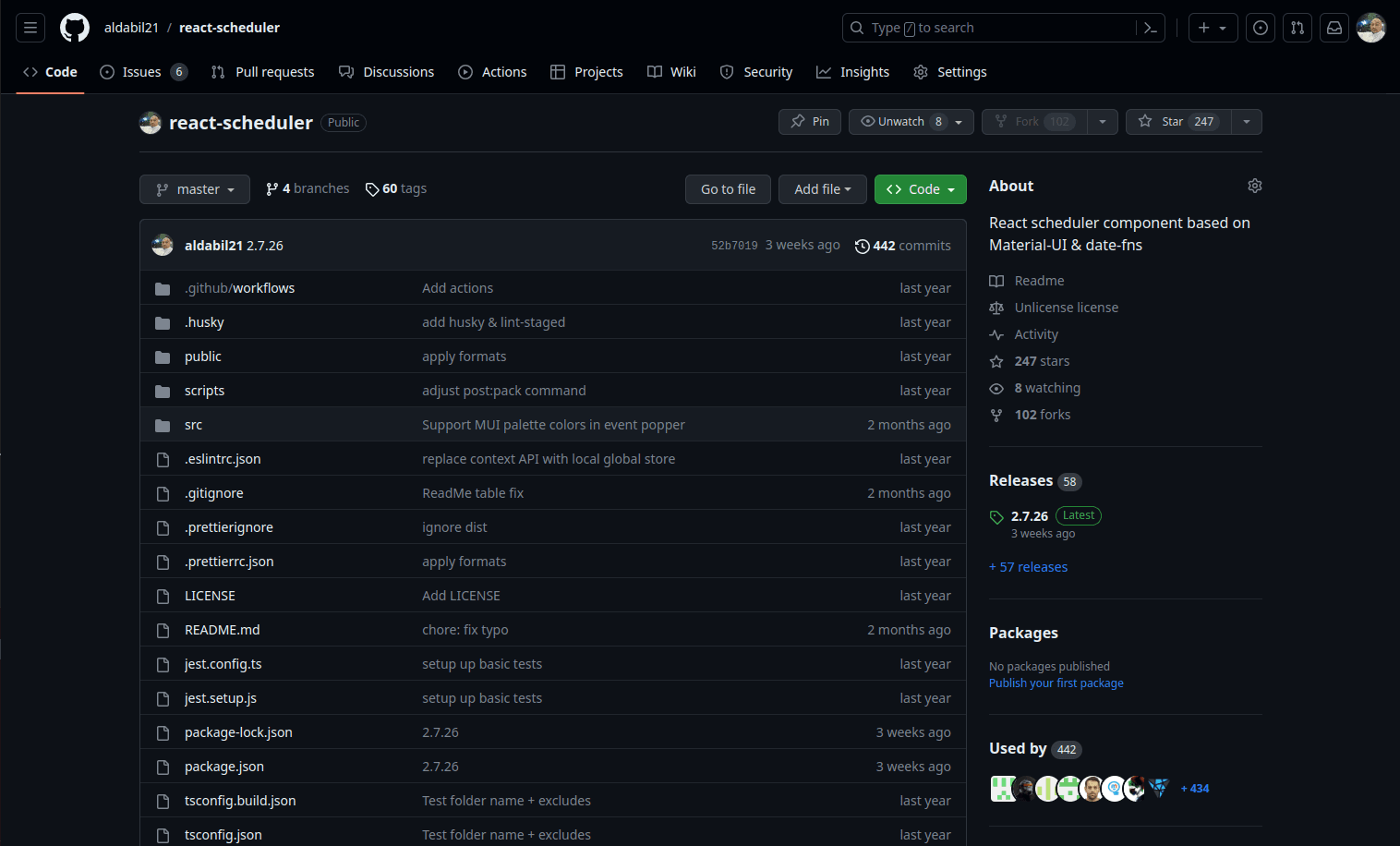The width and height of the screenshot is (1400, 846).
Task: Open aldabil21 owner link in breadcrumb
Action: point(131,28)
